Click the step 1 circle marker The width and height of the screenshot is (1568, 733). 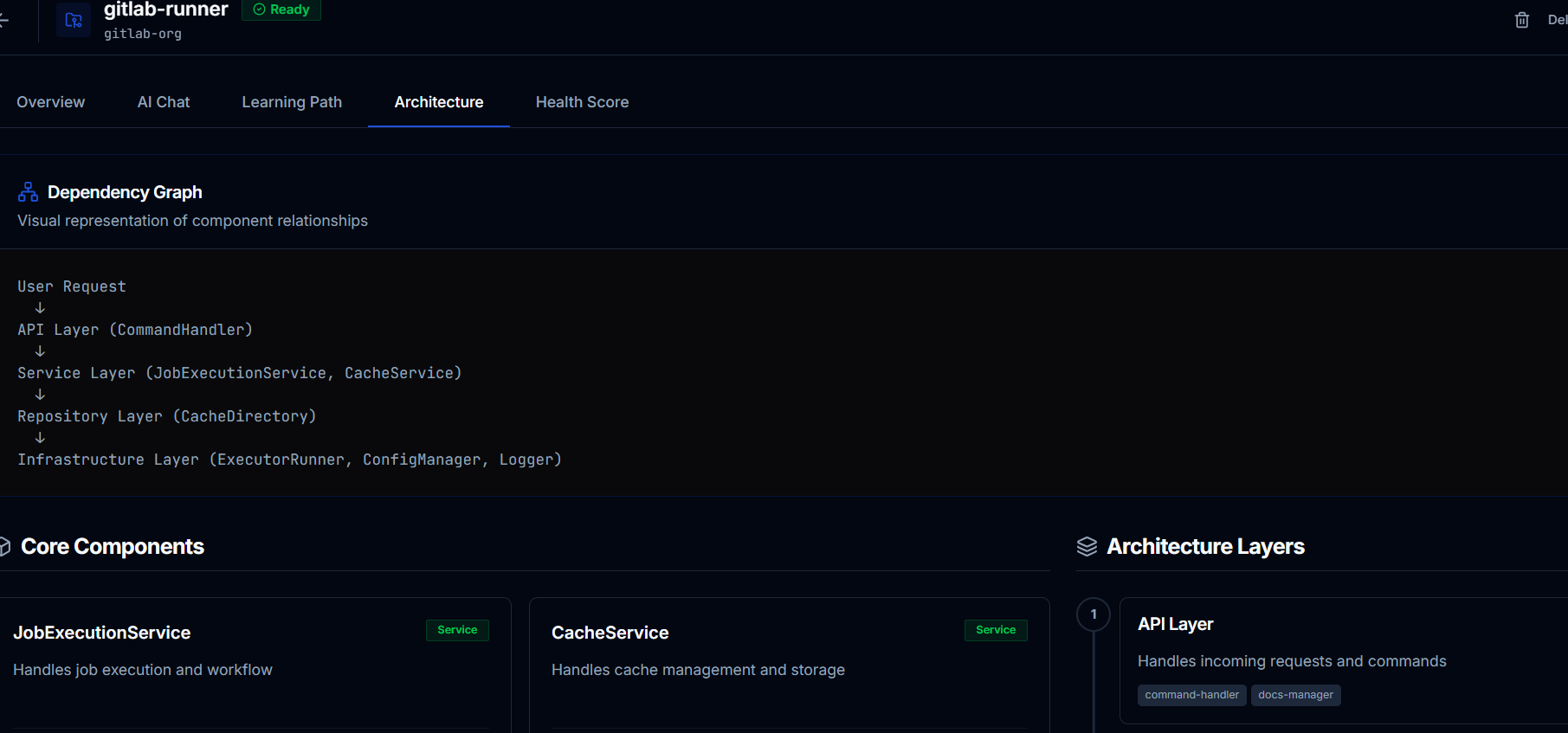1094,614
